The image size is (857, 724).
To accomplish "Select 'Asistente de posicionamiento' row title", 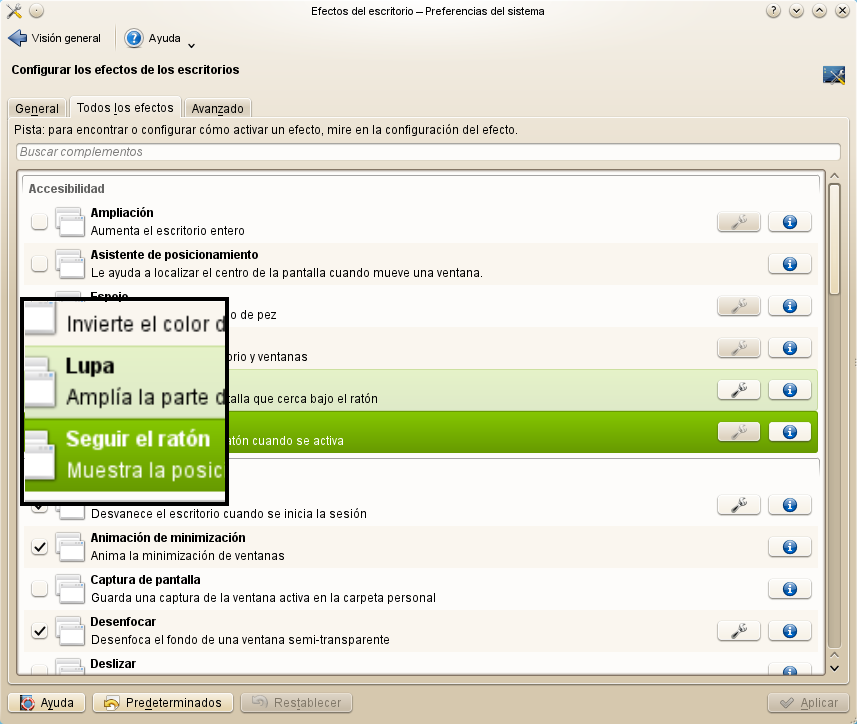I will point(174,255).
